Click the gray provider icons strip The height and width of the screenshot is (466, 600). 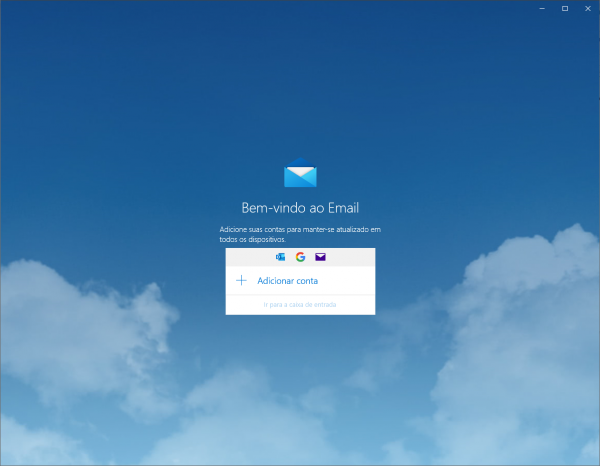click(x=352, y=257)
